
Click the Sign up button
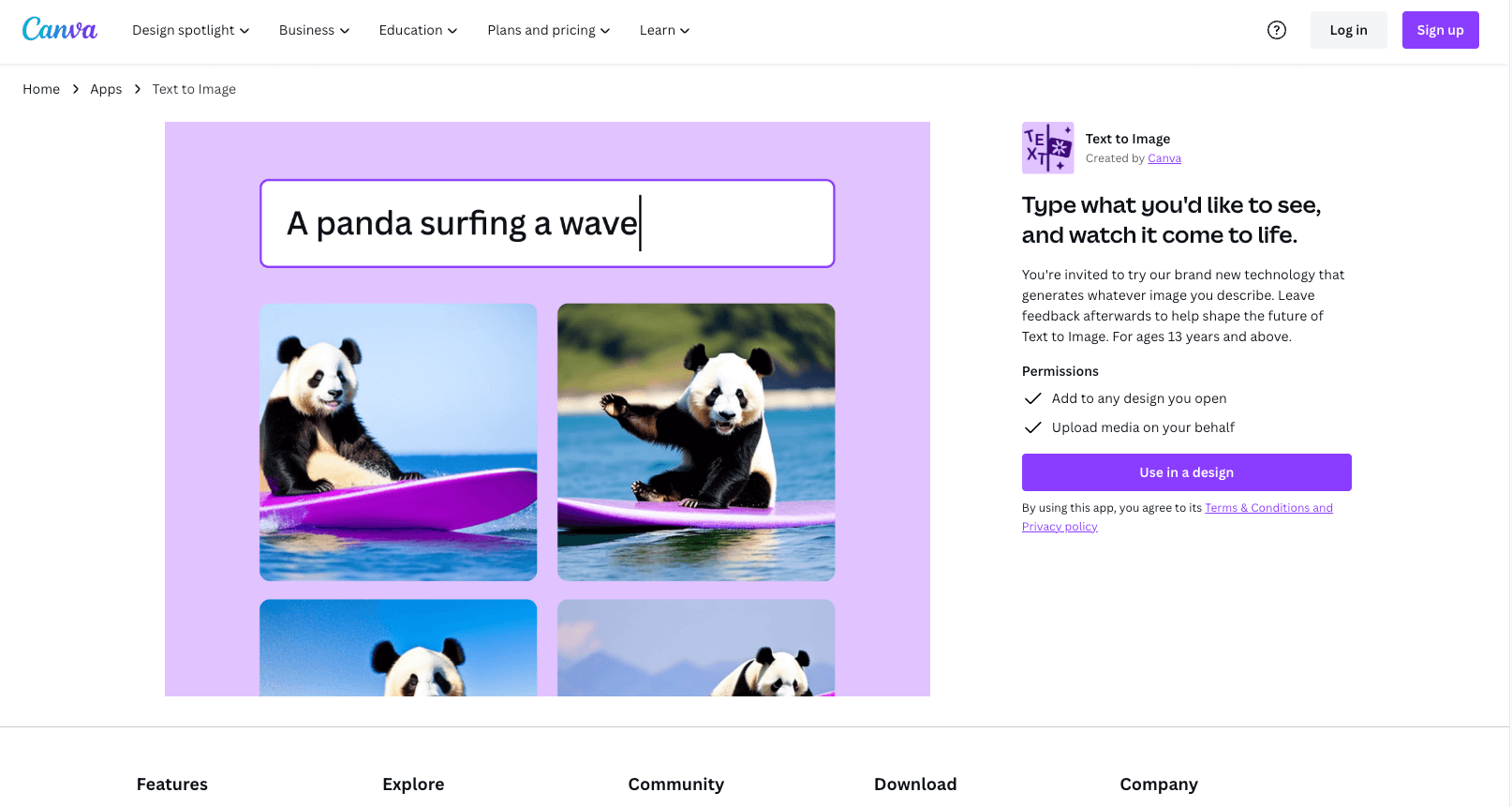click(x=1440, y=30)
